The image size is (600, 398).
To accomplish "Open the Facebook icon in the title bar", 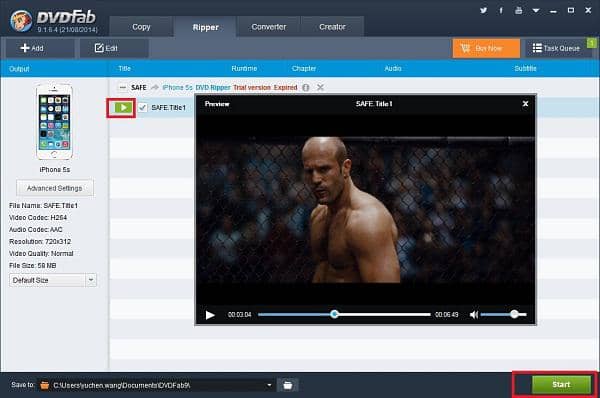I will tap(501, 10).
